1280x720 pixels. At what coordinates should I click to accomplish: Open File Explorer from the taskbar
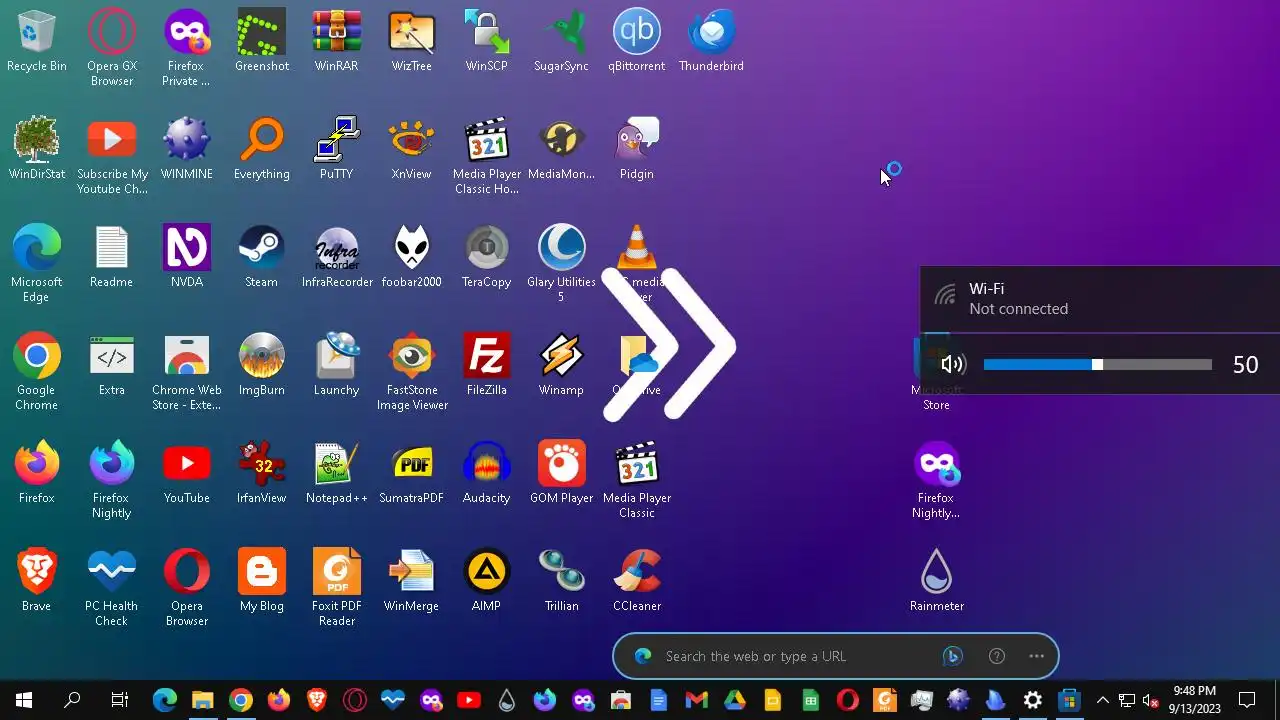click(203, 700)
